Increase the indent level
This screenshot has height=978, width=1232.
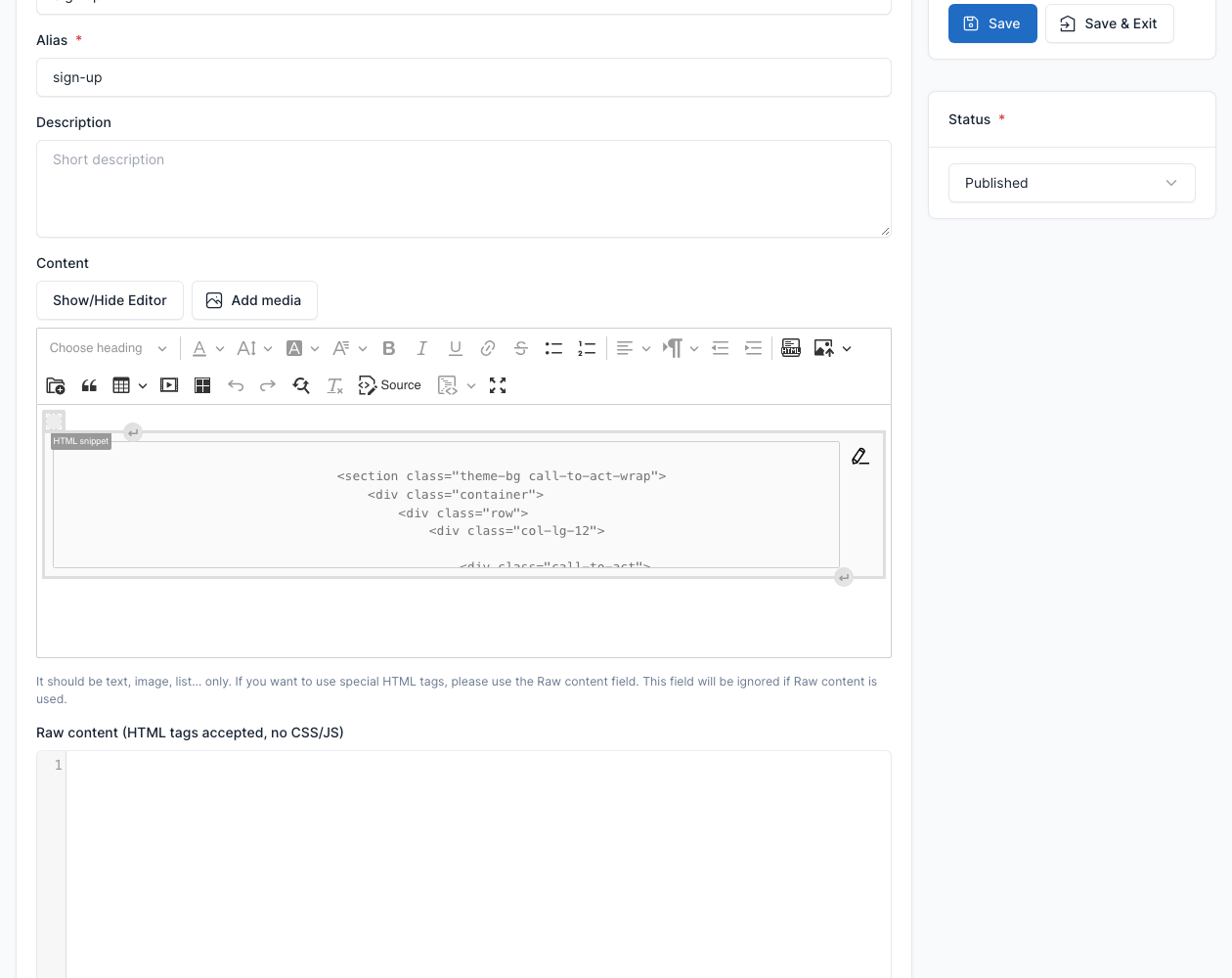click(753, 348)
